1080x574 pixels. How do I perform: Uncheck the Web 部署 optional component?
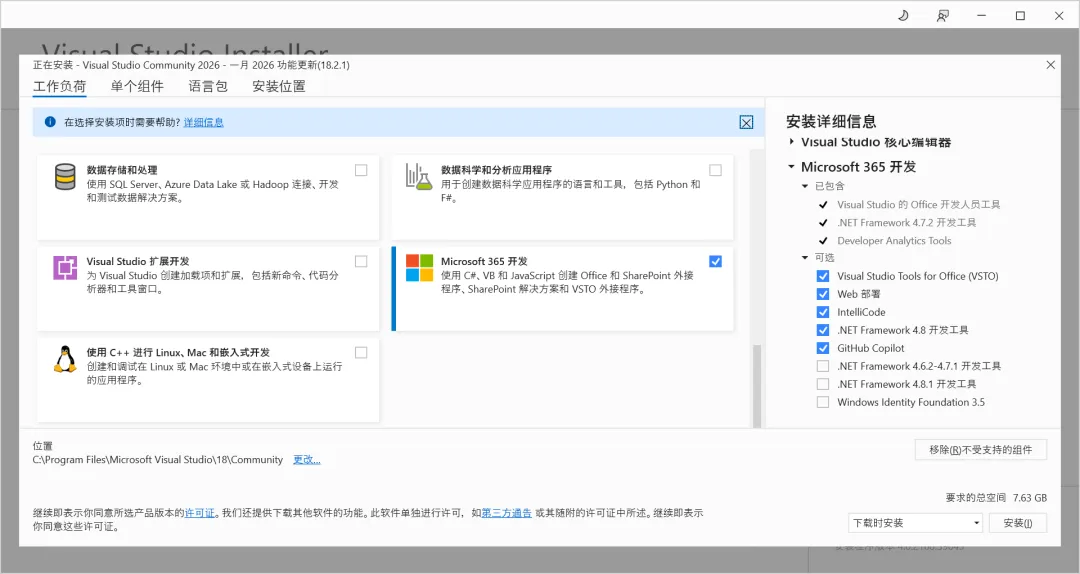[x=822, y=294]
